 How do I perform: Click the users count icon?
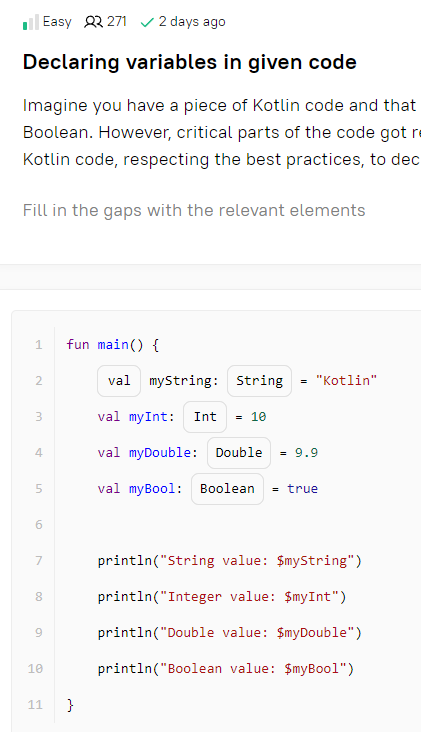[93, 22]
